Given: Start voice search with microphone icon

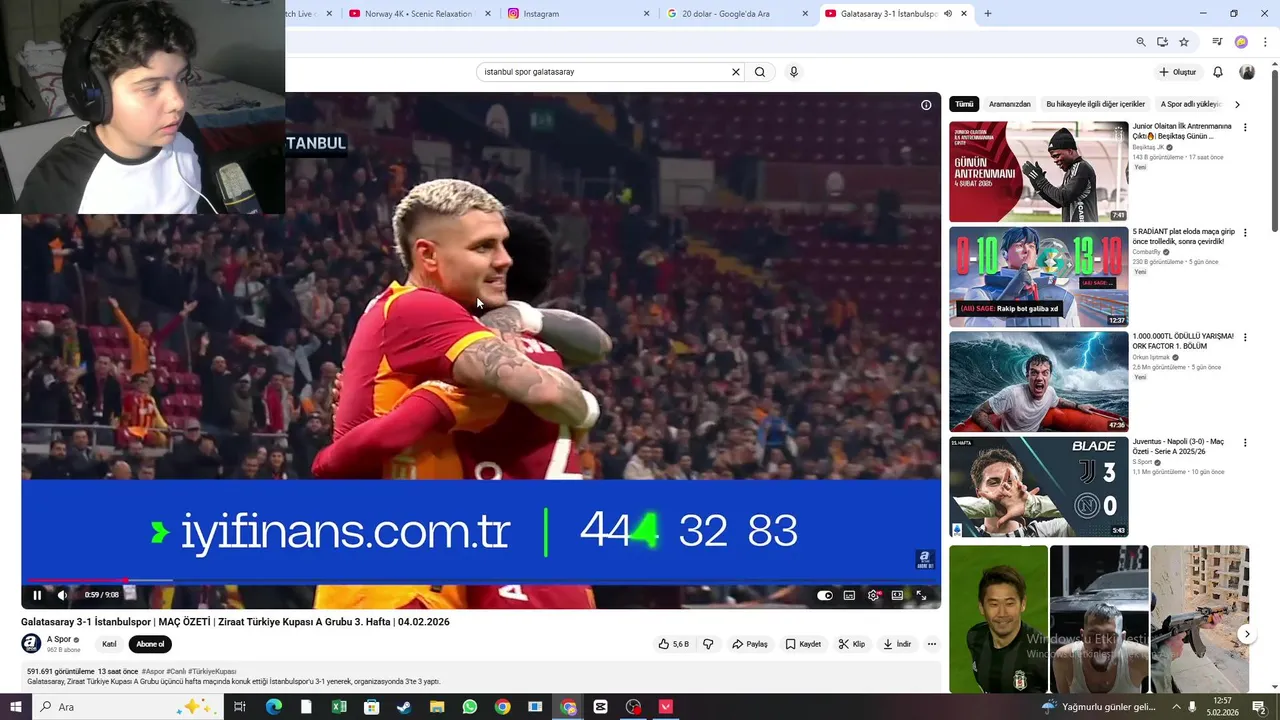Looking at the screenshot, I should point(794,72).
